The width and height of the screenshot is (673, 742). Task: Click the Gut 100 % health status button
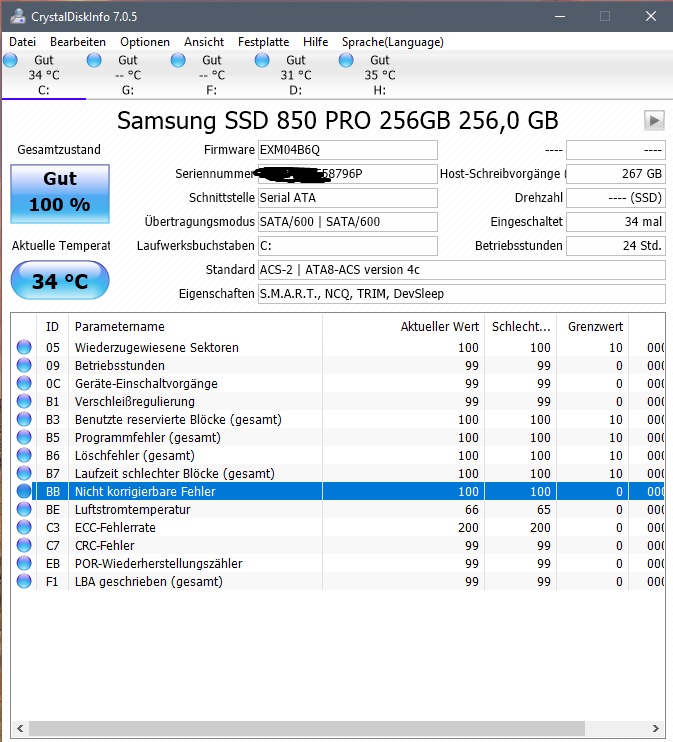coord(60,194)
